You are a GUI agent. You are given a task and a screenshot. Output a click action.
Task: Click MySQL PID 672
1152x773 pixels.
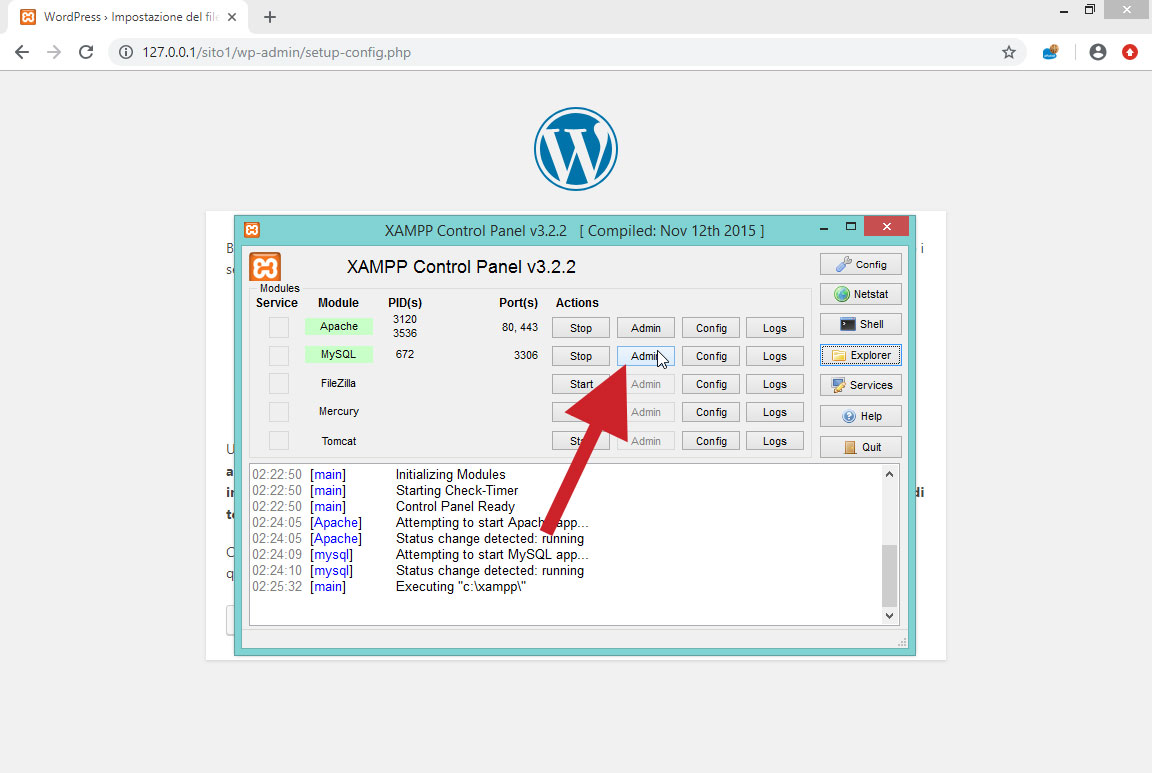pos(405,354)
